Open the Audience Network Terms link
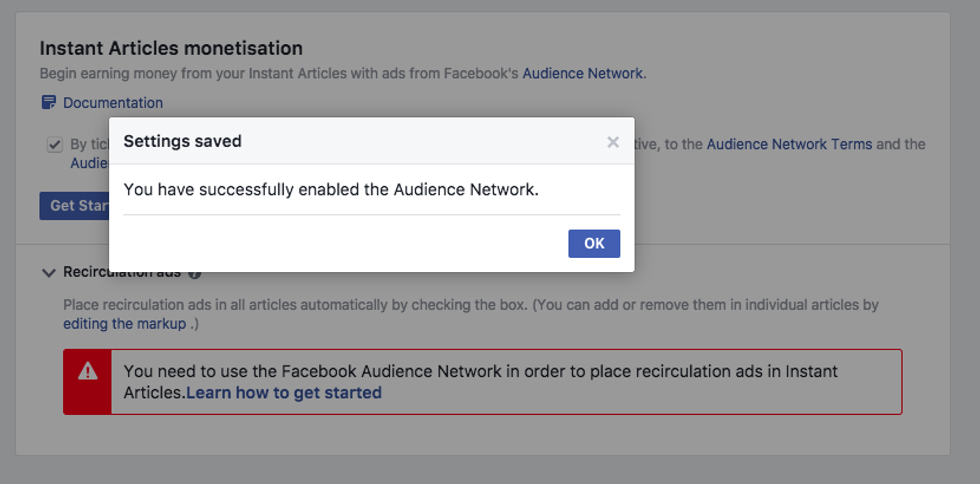980x484 pixels. [789, 144]
